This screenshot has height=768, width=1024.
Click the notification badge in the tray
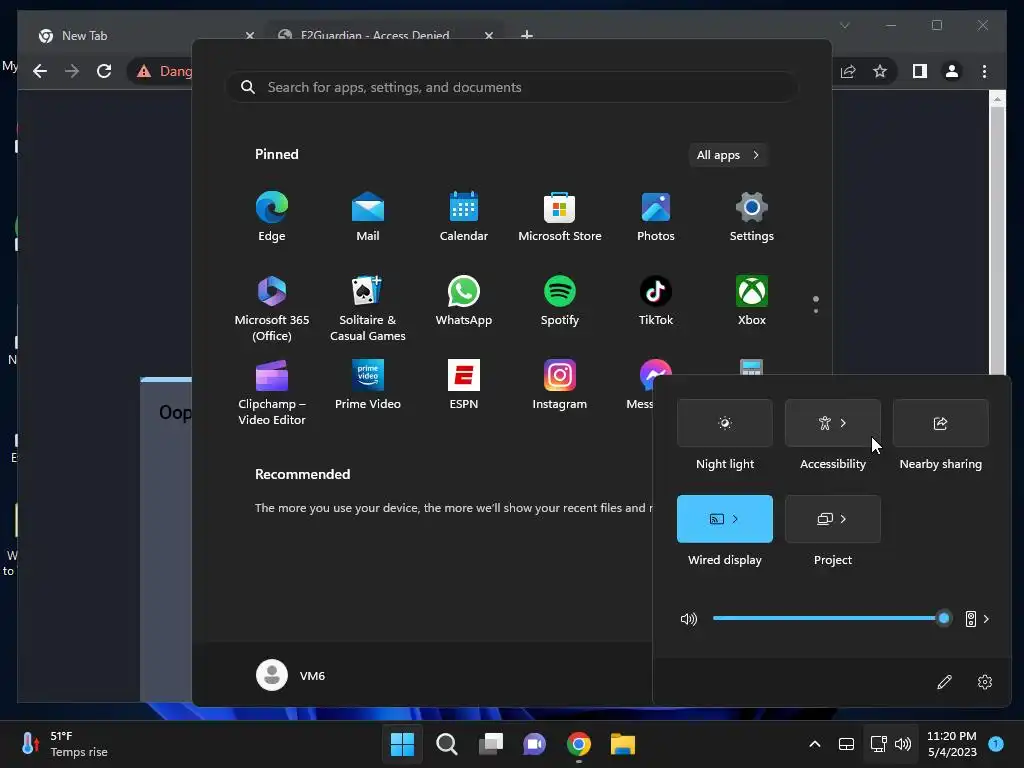[x=996, y=743]
